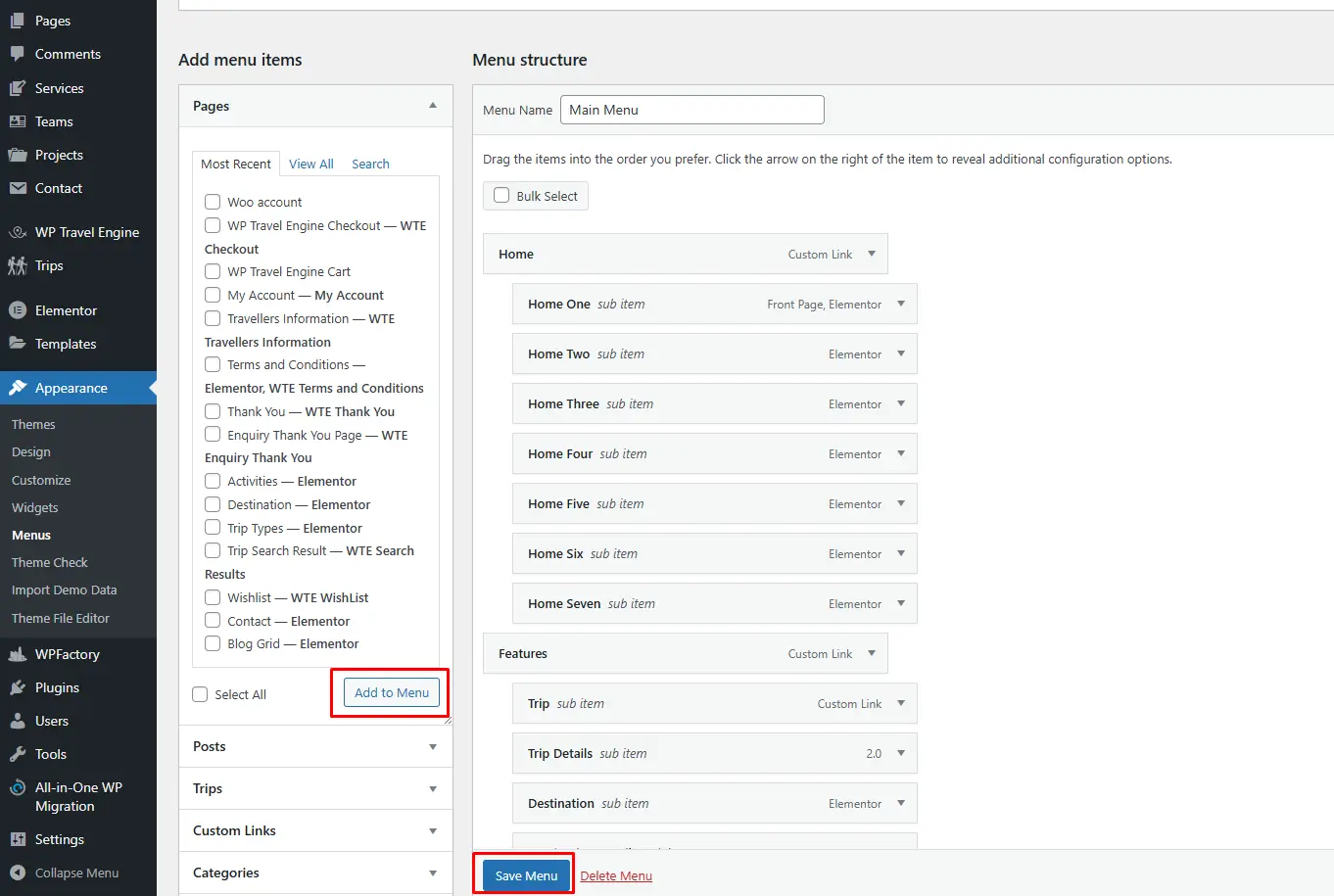Click the Save Menu button

click(526, 875)
